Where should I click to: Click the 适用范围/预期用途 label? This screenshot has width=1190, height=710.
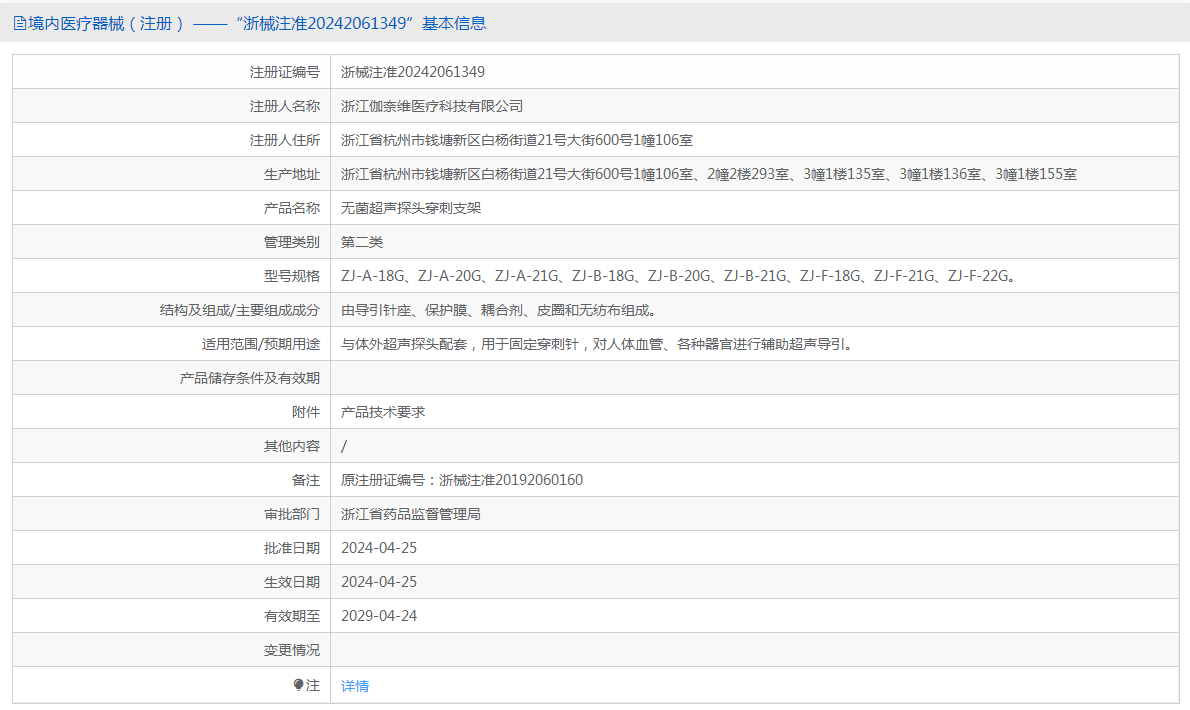point(261,344)
